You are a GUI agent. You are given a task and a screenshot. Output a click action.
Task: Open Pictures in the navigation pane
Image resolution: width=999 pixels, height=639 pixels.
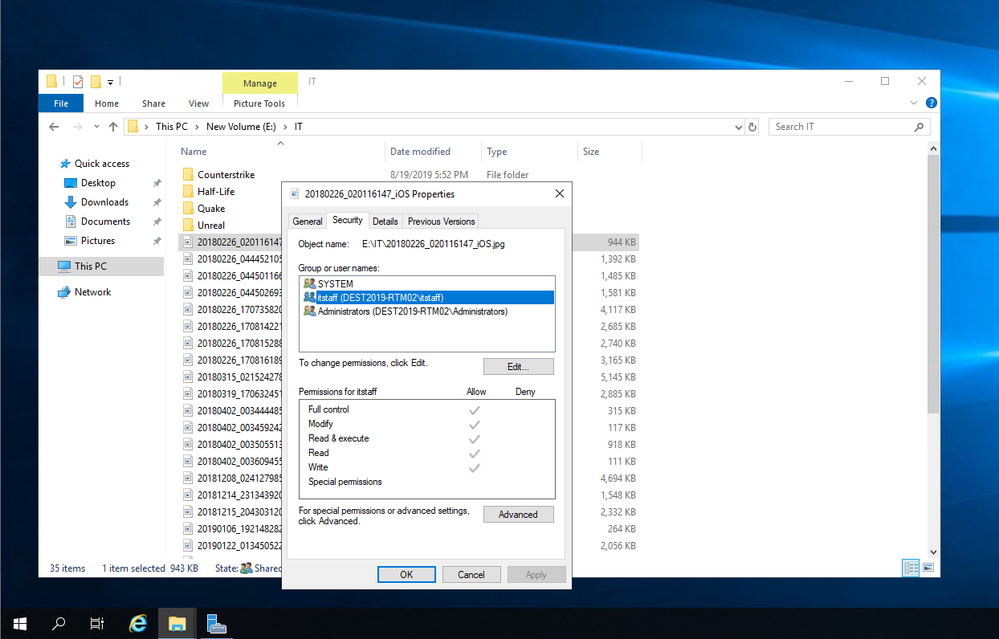(x=97, y=240)
